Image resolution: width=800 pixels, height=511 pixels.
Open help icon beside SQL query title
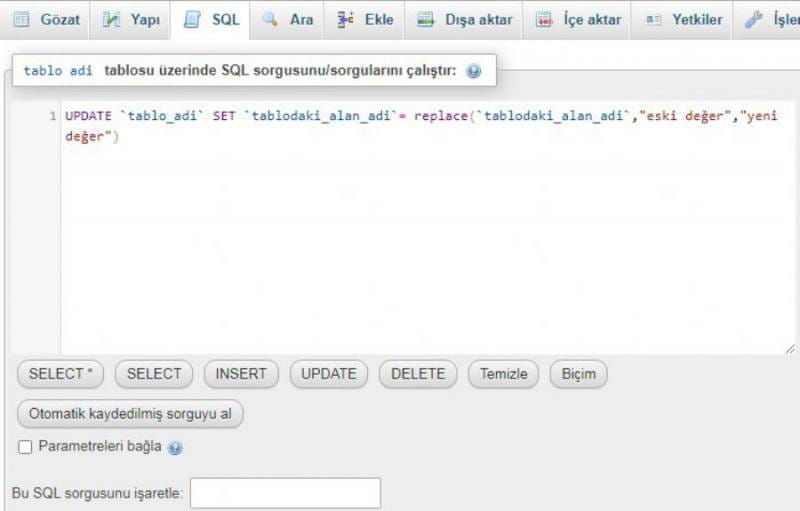point(473,71)
